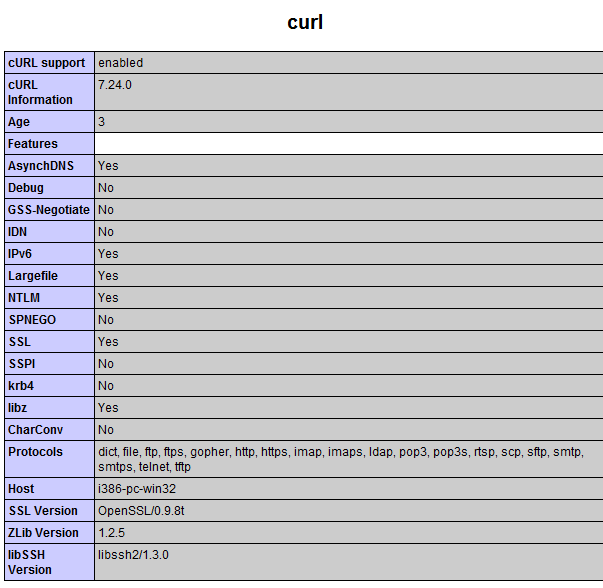603x588 pixels.
Task: Click the 'libz' row label
Action: (x=17, y=408)
